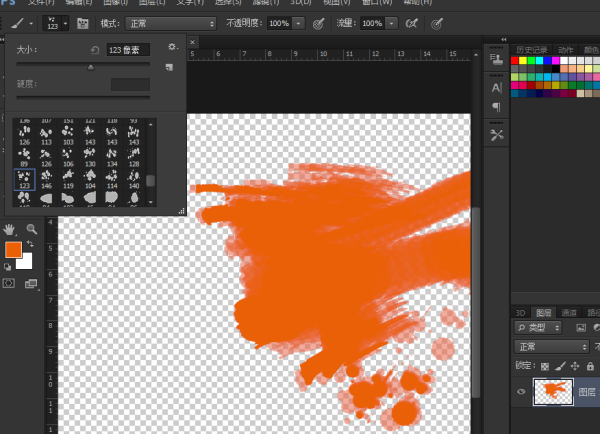Swap foreground and background colors
The width and height of the screenshot is (600, 434).
click(30, 244)
